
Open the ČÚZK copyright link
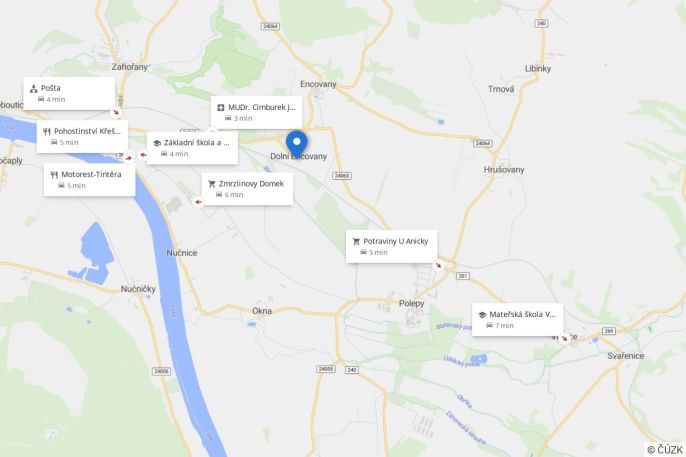click(665, 450)
